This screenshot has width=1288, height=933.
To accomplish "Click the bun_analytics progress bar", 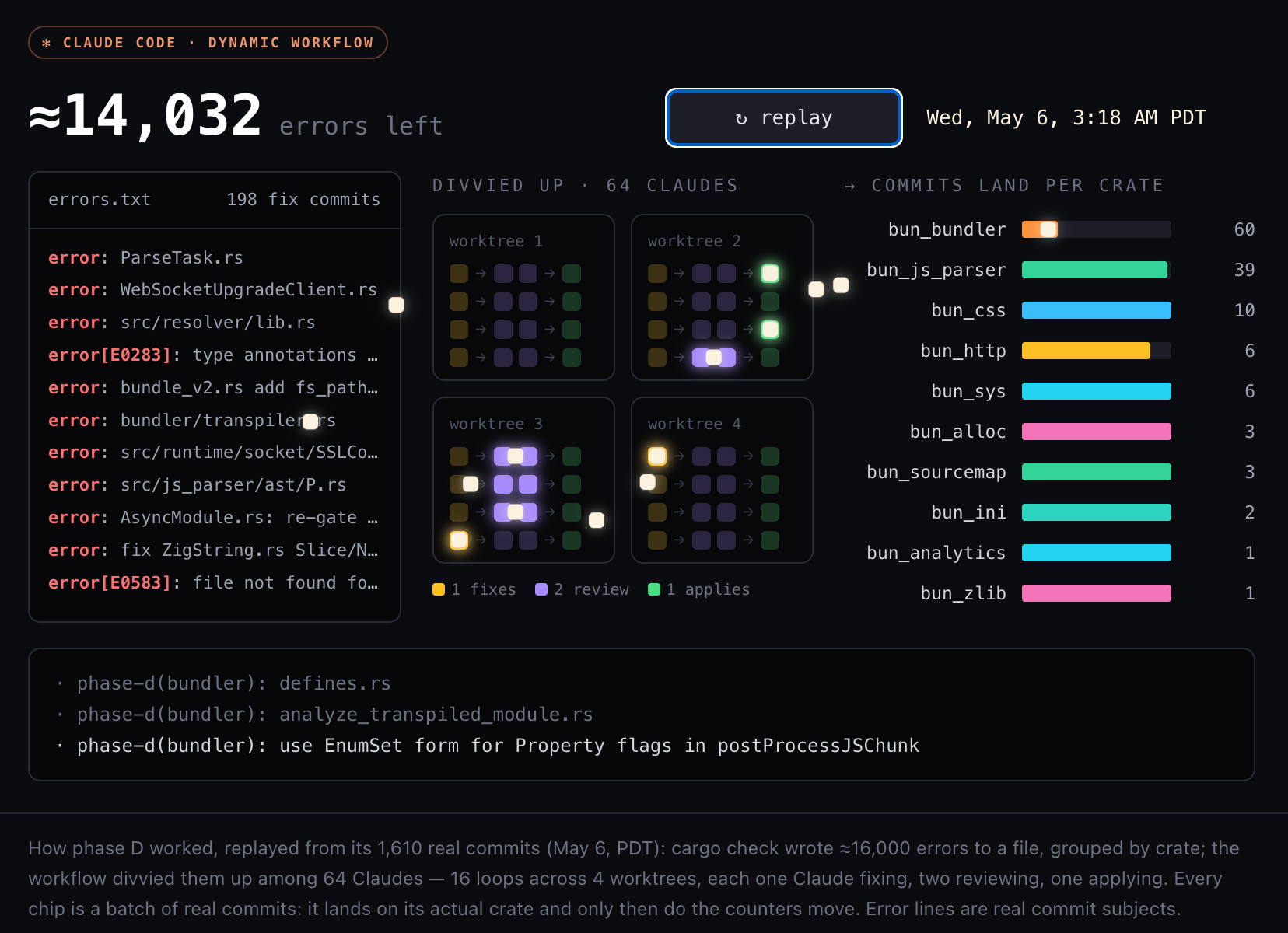I will click(x=1096, y=553).
